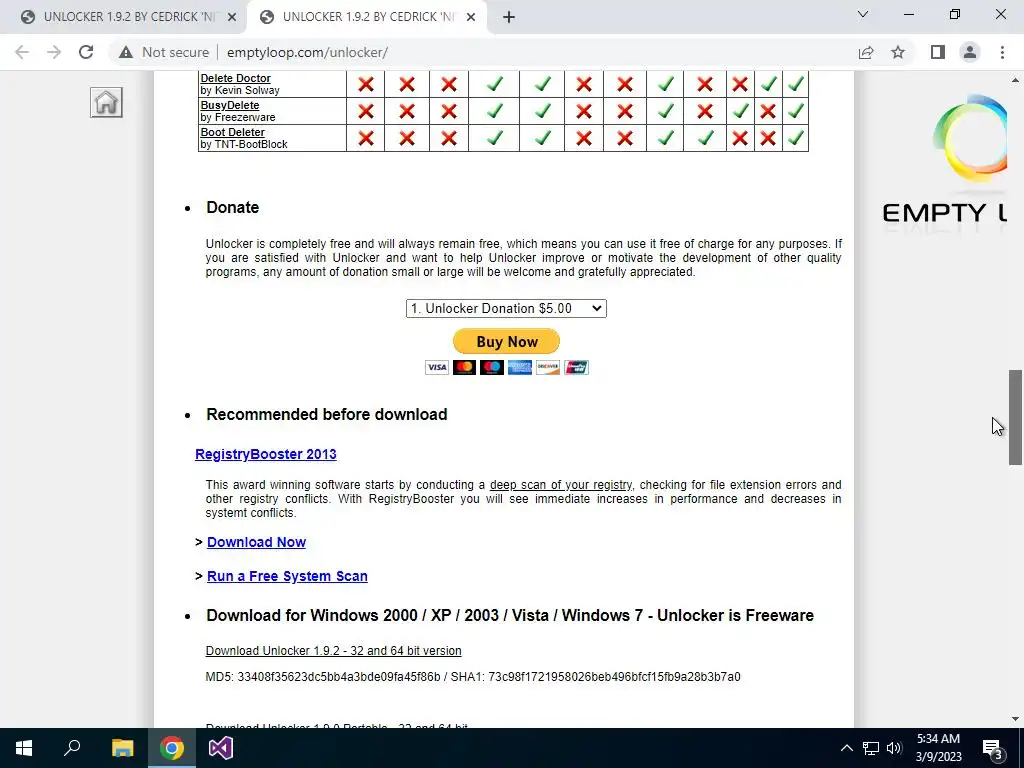Close the second Unlocker tab
Image resolution: width=1024 pixels, height=768 pixels.
pos(471,17)
